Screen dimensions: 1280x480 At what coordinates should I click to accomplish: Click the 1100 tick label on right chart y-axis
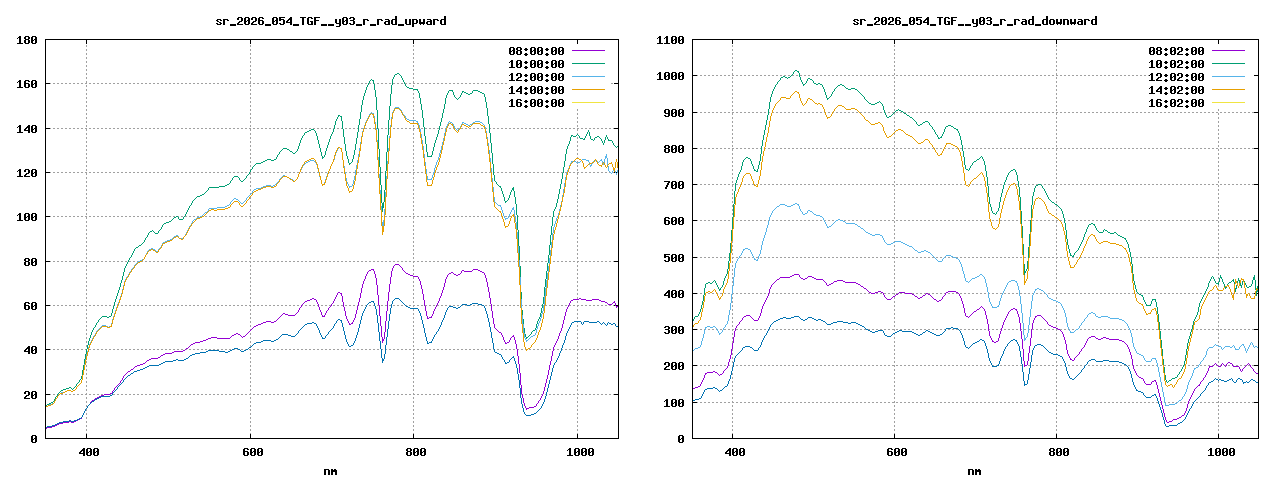coord(670,40)
